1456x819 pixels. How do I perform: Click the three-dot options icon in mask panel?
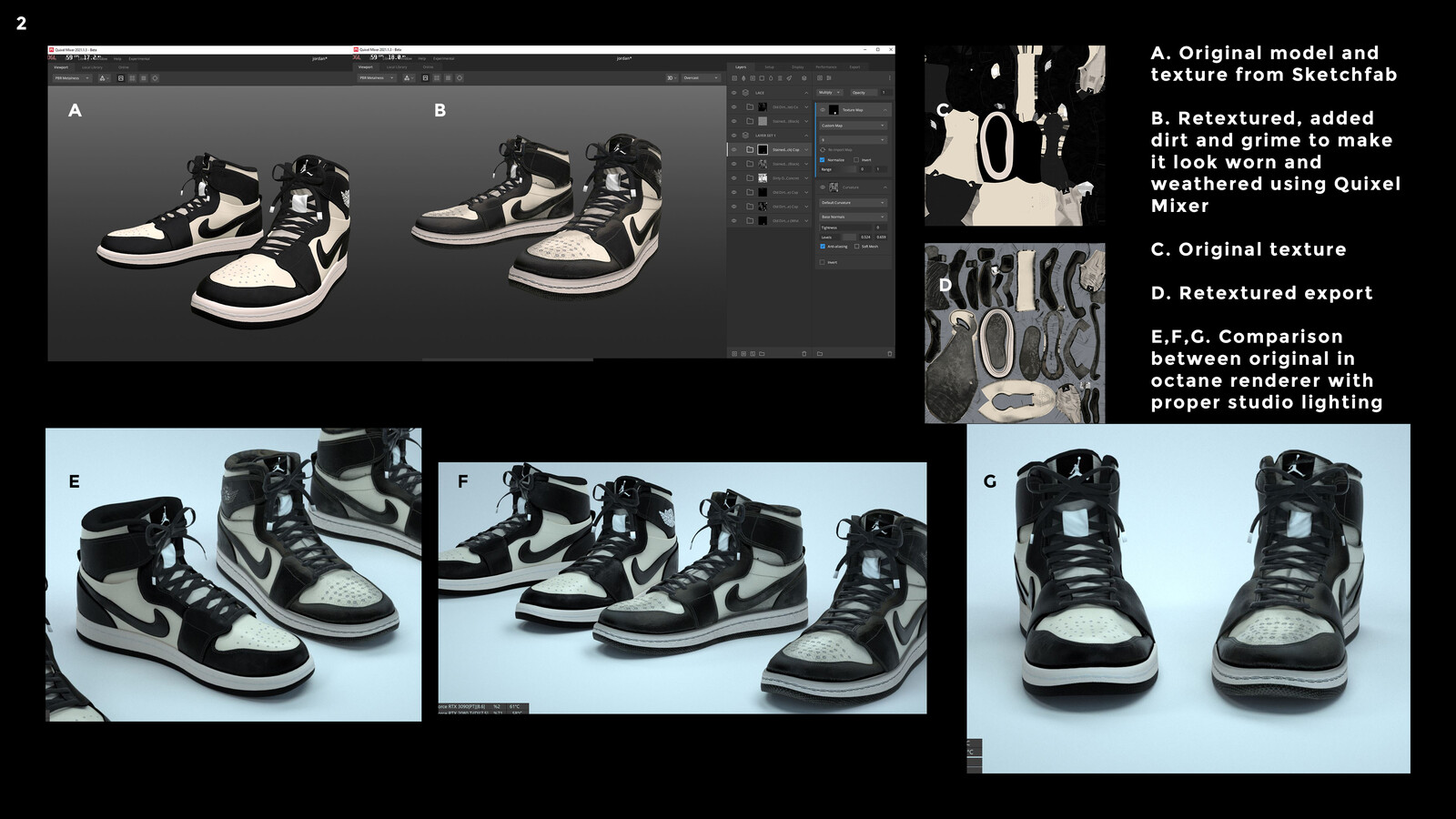pos(890,78)
